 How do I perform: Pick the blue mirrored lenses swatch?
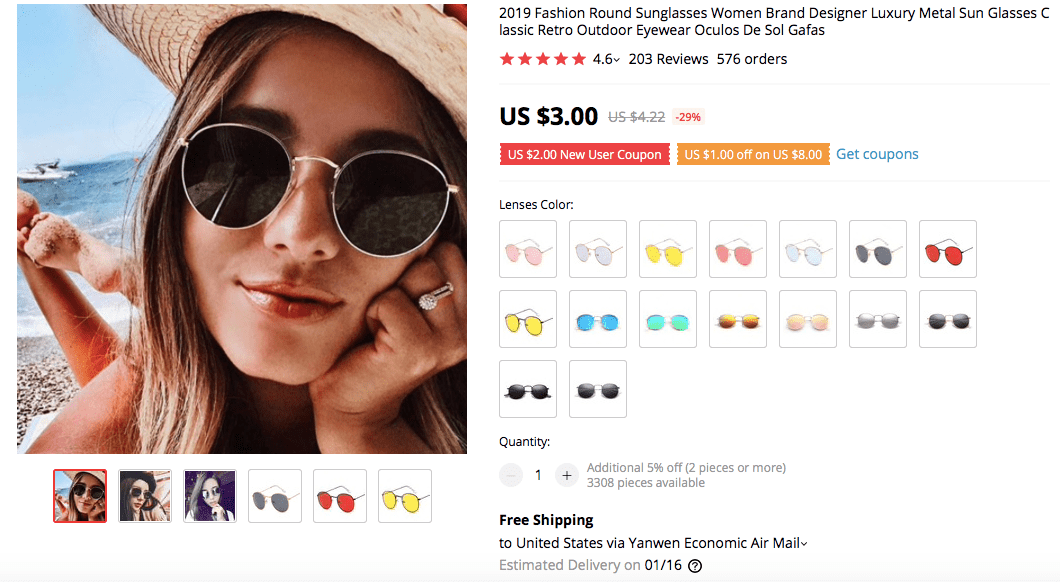point(598,319)
